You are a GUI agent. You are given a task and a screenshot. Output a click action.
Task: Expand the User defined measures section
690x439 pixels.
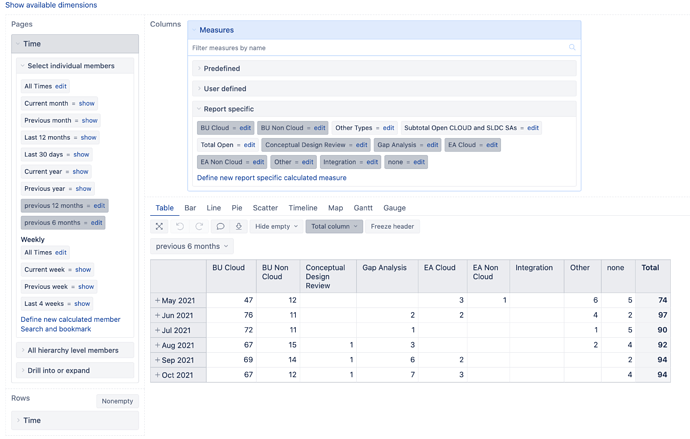384,88
